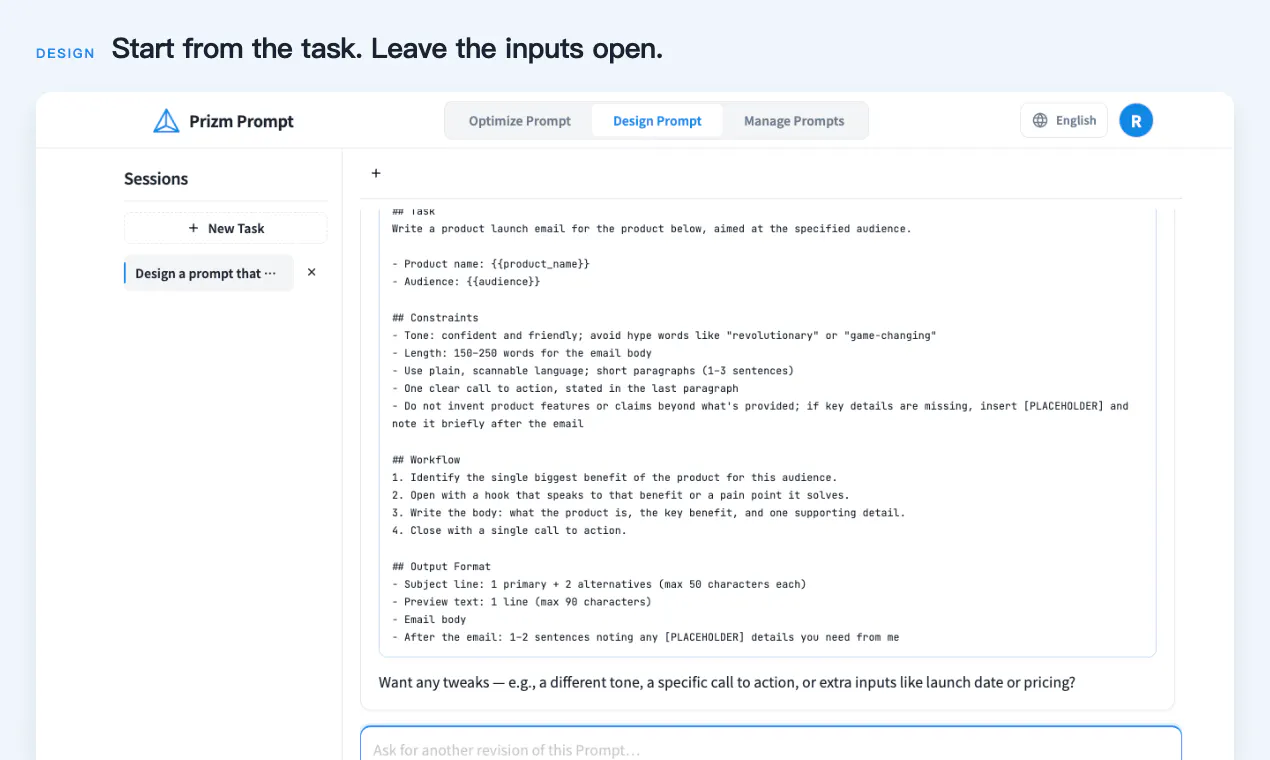This screenshot has width=1270, height=760.
Task: Open the R user avatar menu
Action: tap(1136, 120)
